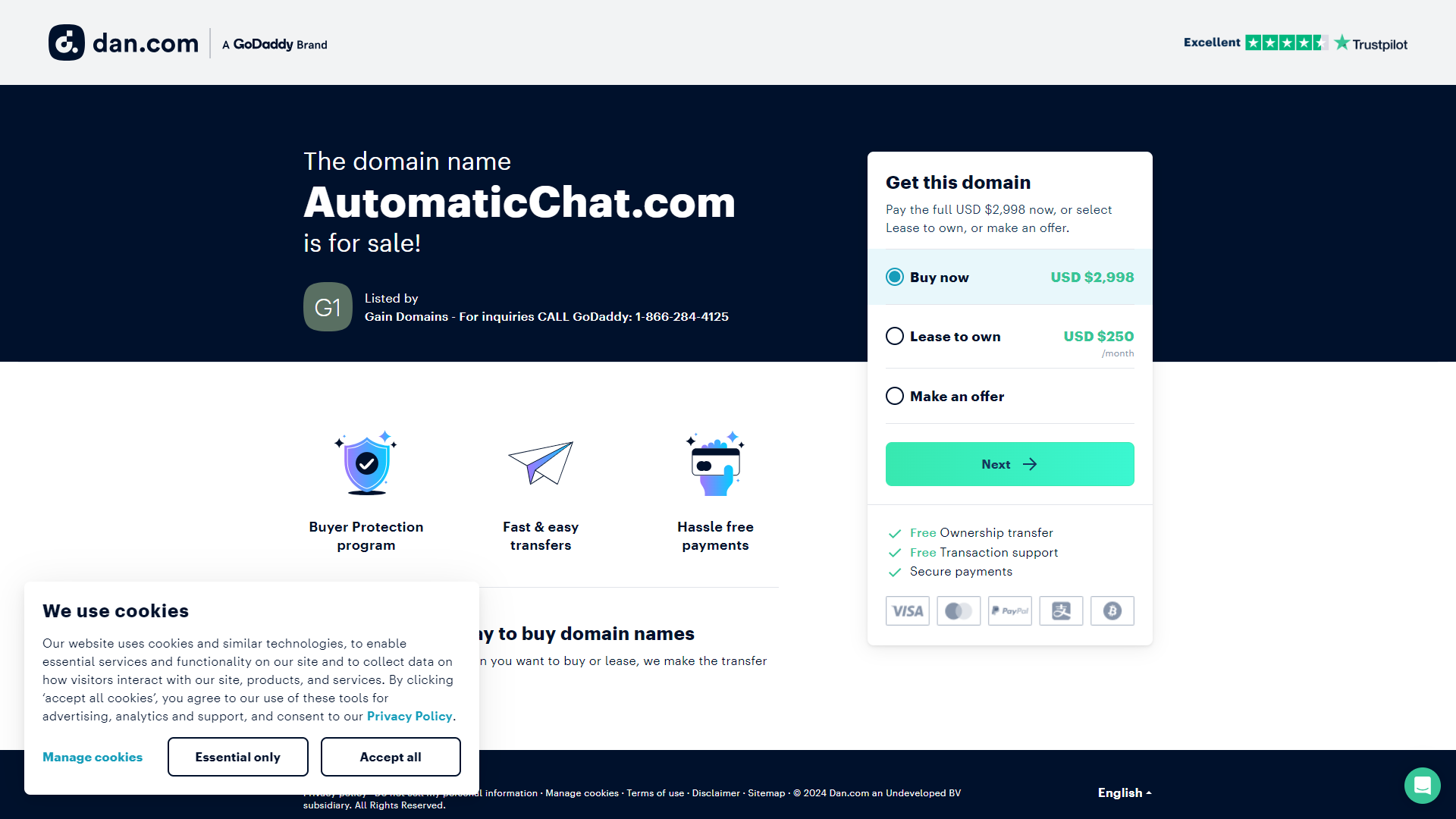Click the Accept all cookies button
The width and height of the screenshot is (1456, 819).
coord(390,756)
